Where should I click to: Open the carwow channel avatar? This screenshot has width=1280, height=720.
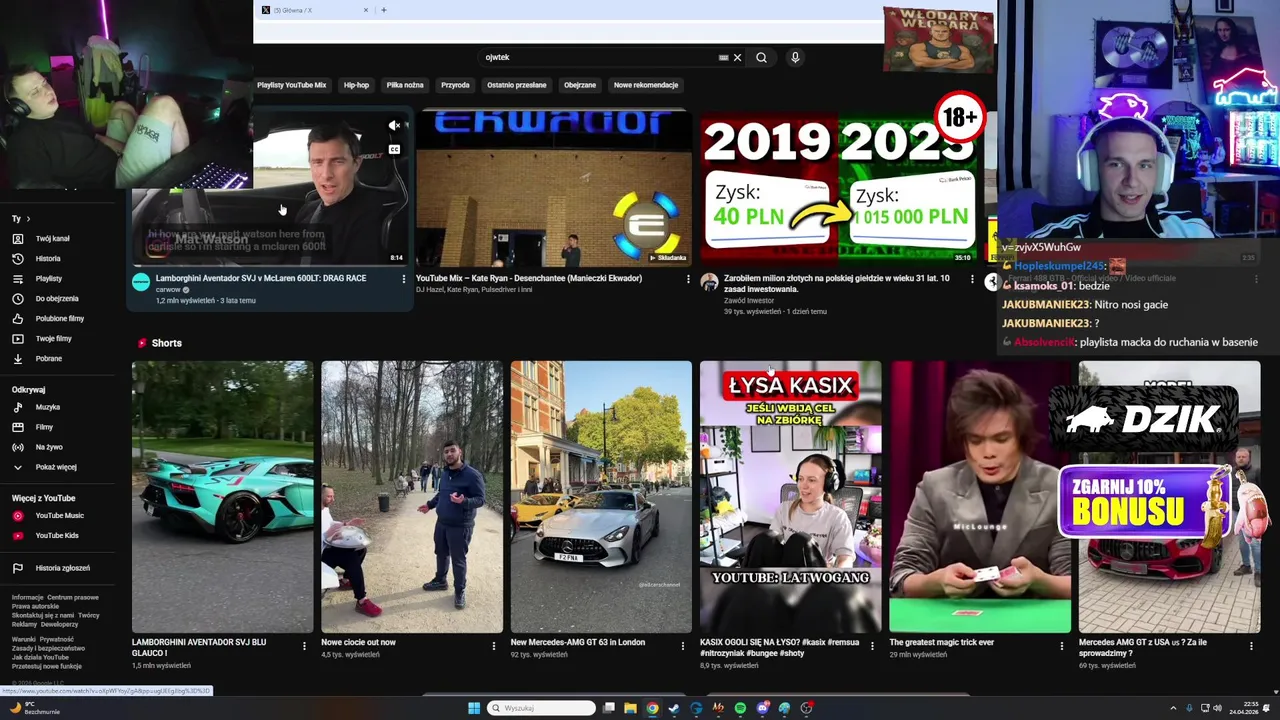[x=141, y=283]
